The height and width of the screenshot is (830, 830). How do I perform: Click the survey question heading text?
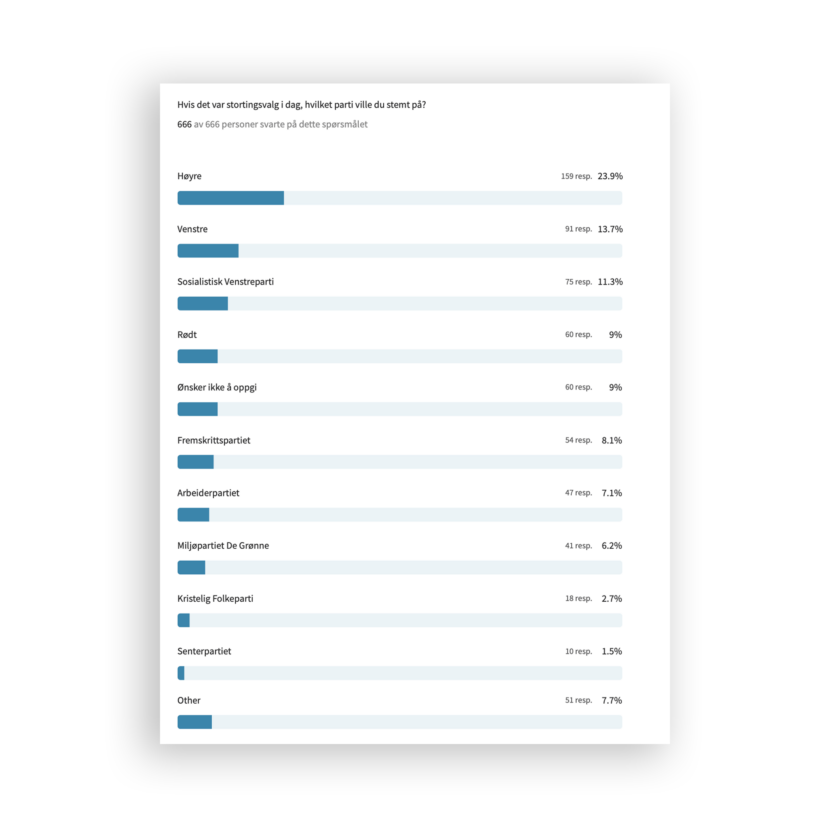(307, 105)
